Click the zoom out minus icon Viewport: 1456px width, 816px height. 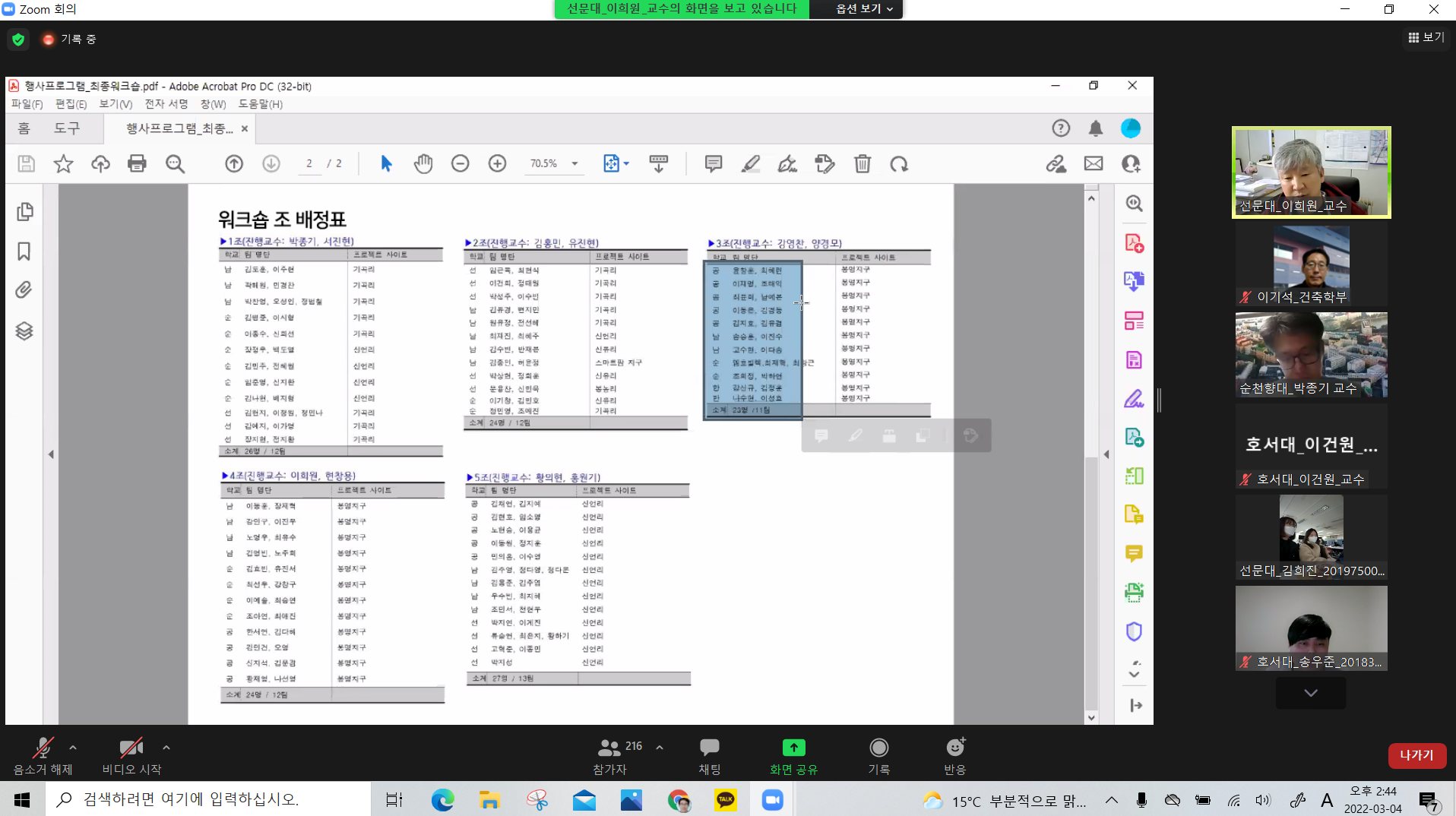coord(460,163)
